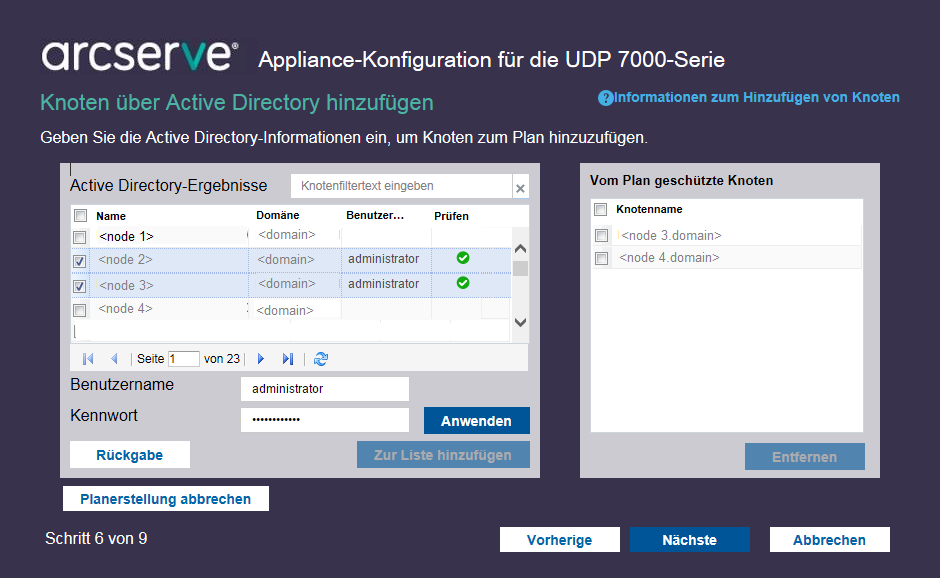Image resolution: width=941 pixels, height=579 pixels.
Task: Uncheck the <node 3> checkbox
Action: pyautogui.click(x=79, y=286)
